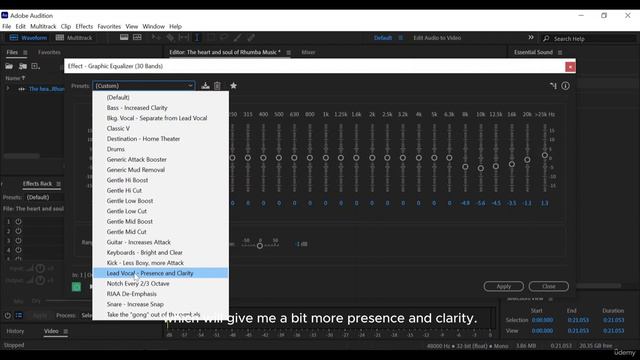This screenshot has height=360, width=640.
Task: Click the Selection Start time value
Action: [x=542, y=320]
